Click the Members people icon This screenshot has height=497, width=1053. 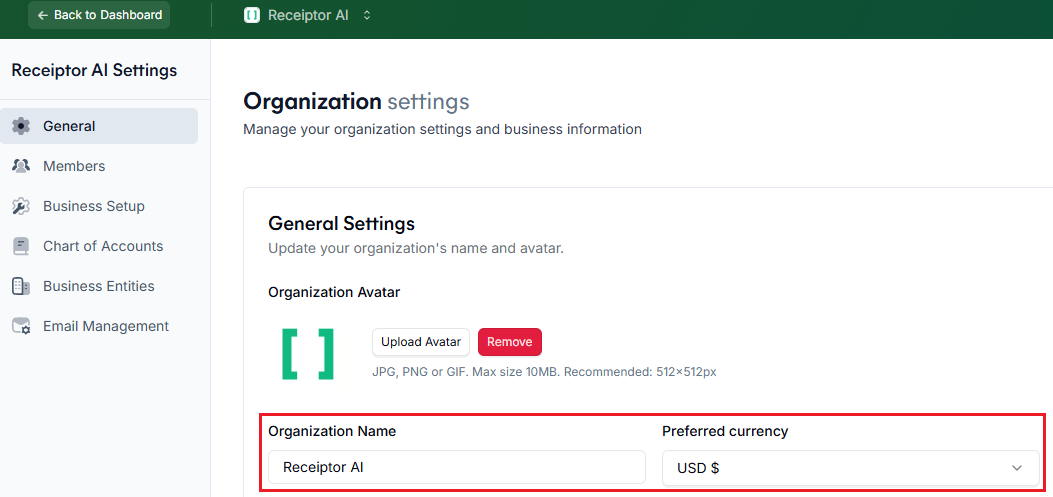(21, 166)
